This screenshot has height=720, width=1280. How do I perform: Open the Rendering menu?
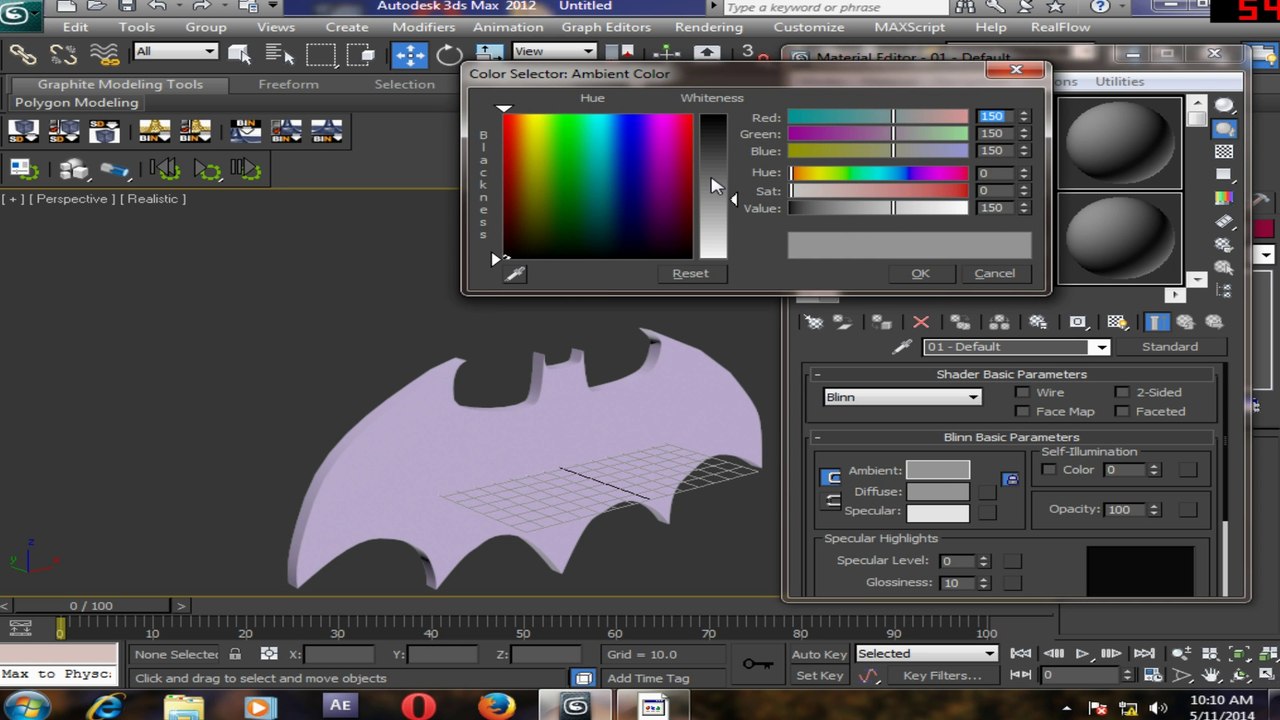click(708, 27)
